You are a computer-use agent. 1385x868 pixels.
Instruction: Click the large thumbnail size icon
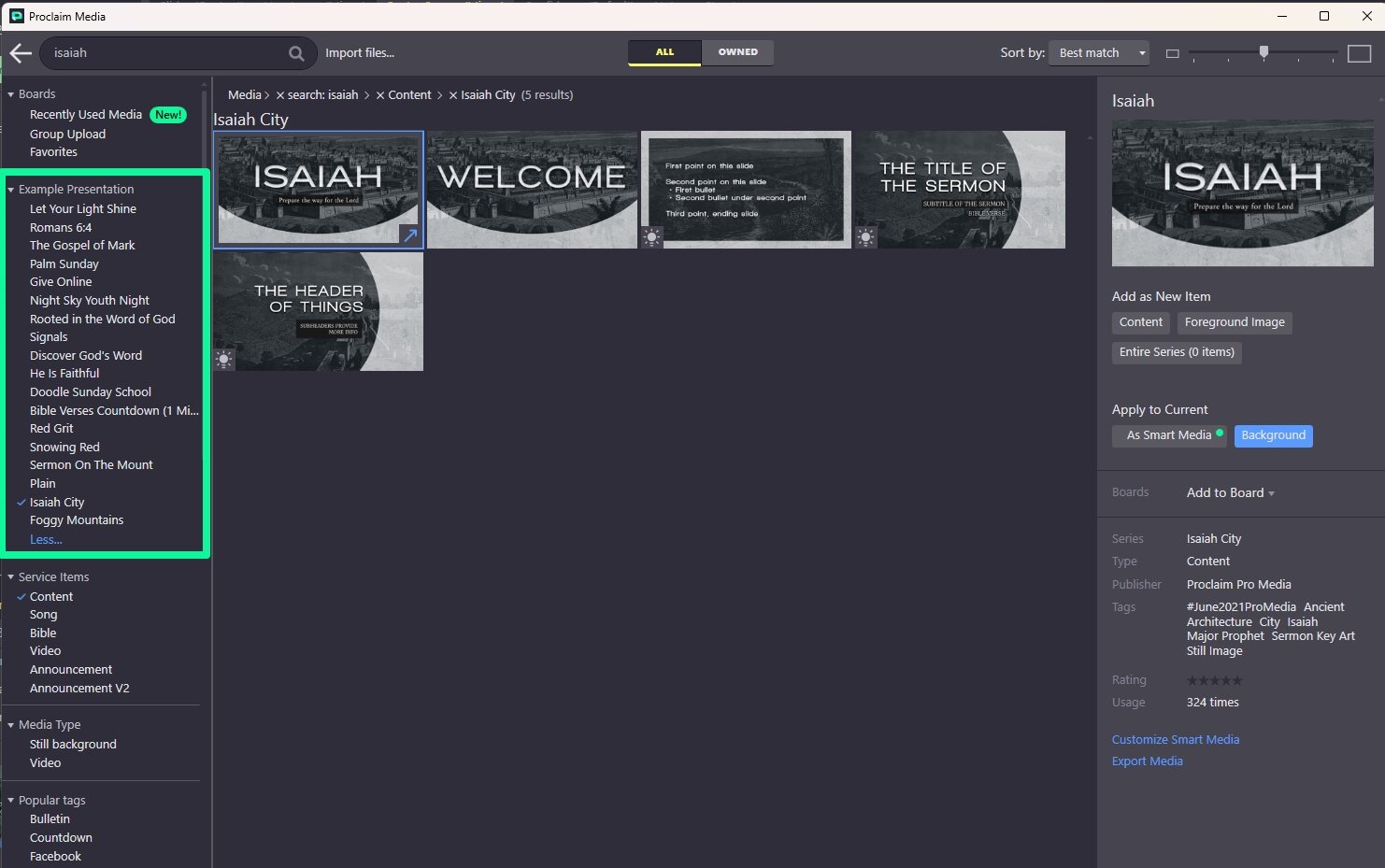pos(1359,53)
